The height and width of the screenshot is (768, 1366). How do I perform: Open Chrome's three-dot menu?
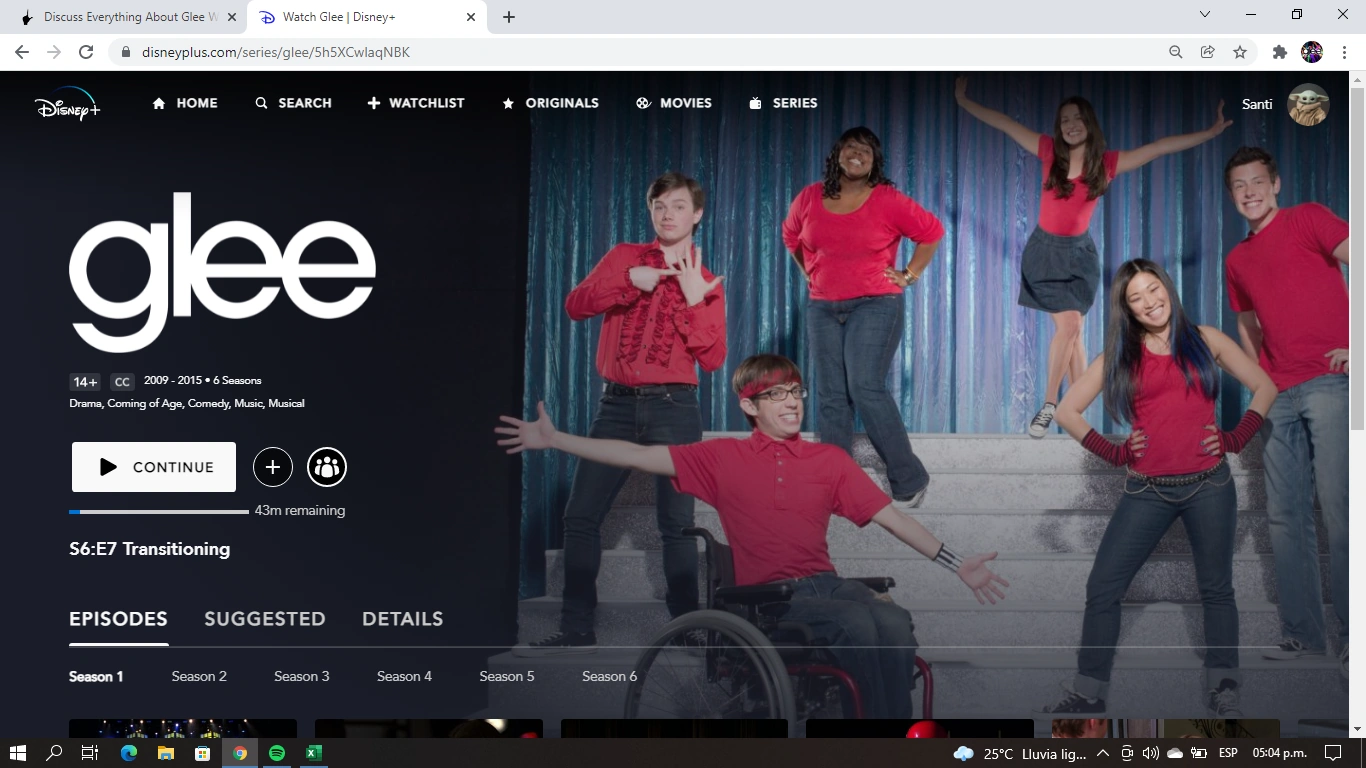[1344, 51]
